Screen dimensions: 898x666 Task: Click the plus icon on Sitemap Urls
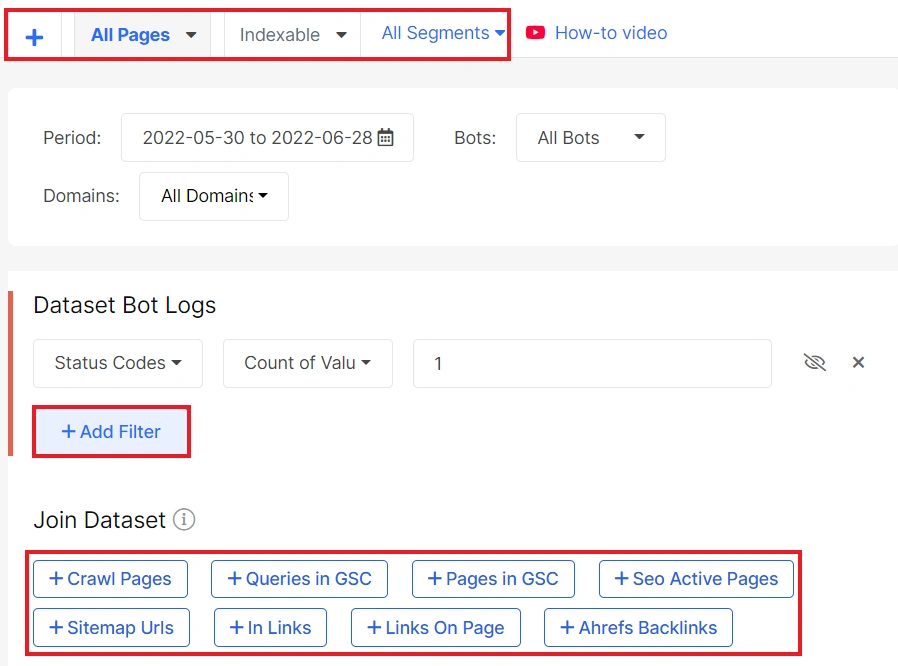point(54,628)
